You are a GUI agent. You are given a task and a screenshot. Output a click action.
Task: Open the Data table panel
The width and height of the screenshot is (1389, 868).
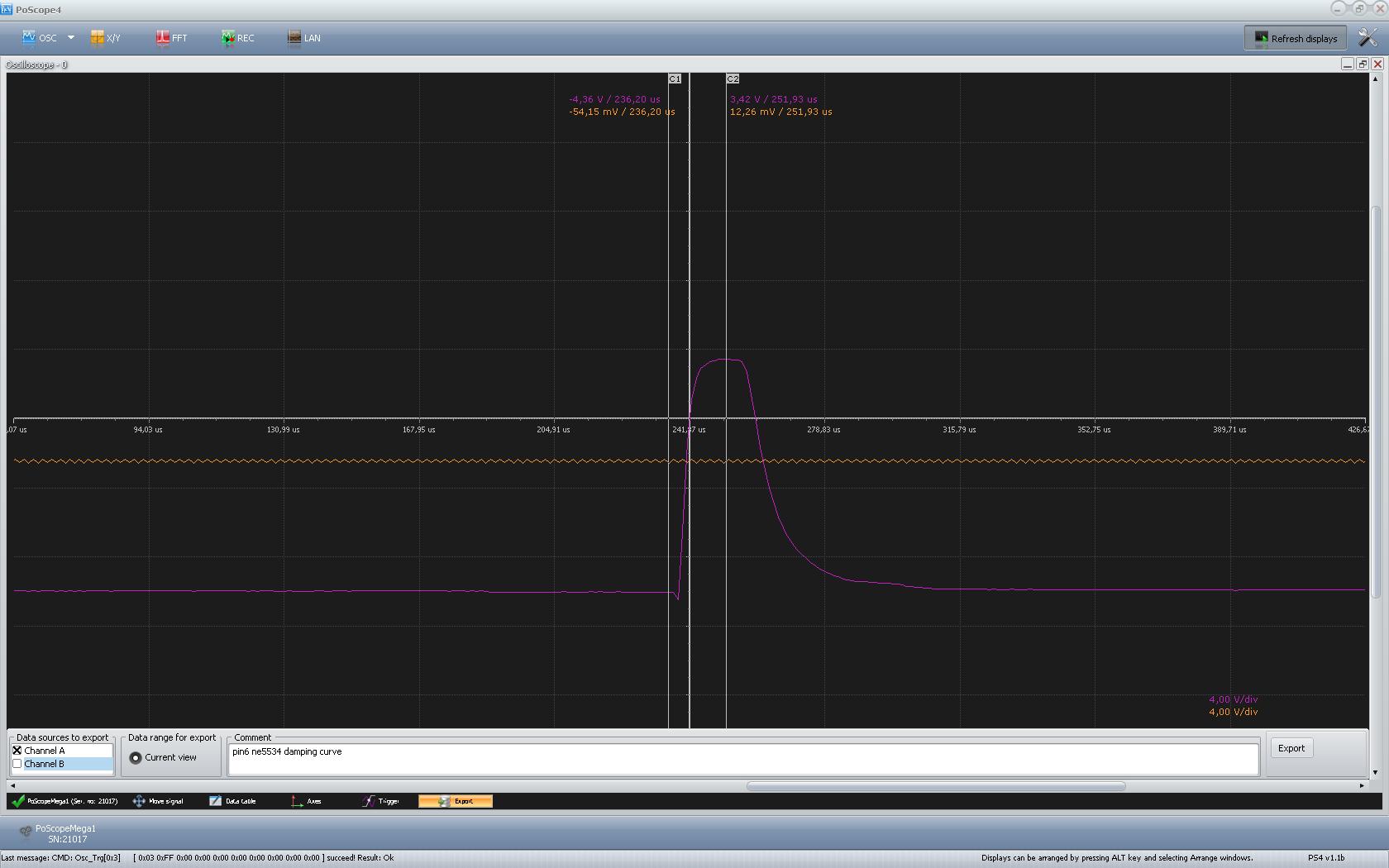point(232,801)
